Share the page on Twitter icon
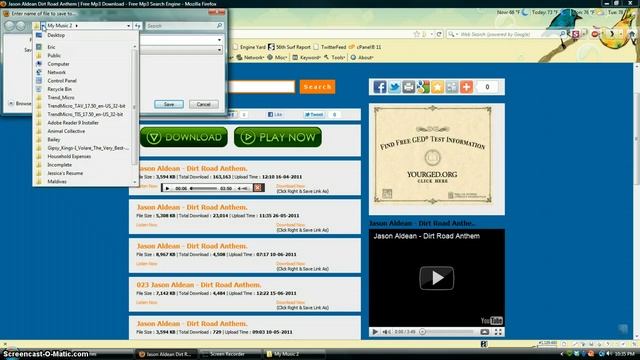Screen dimensions: 640x360 394,87
